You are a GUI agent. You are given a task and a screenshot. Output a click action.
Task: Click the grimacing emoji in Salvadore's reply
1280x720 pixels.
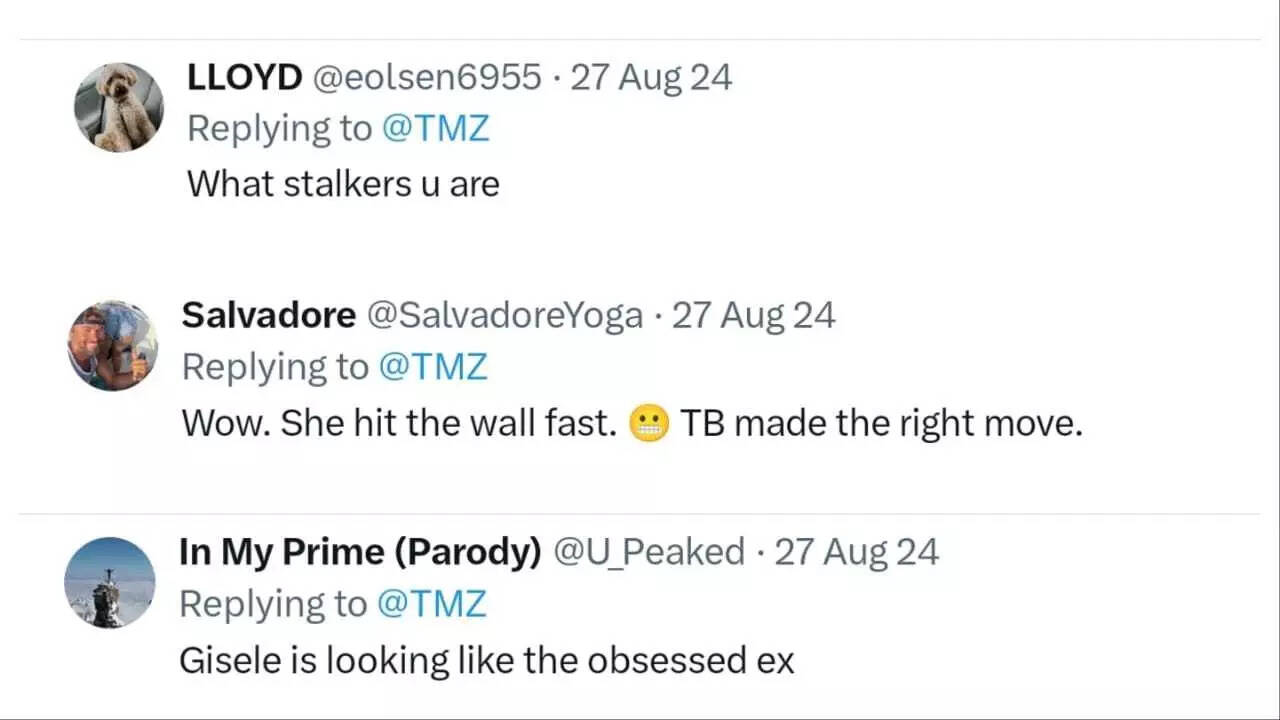(648, 425)
